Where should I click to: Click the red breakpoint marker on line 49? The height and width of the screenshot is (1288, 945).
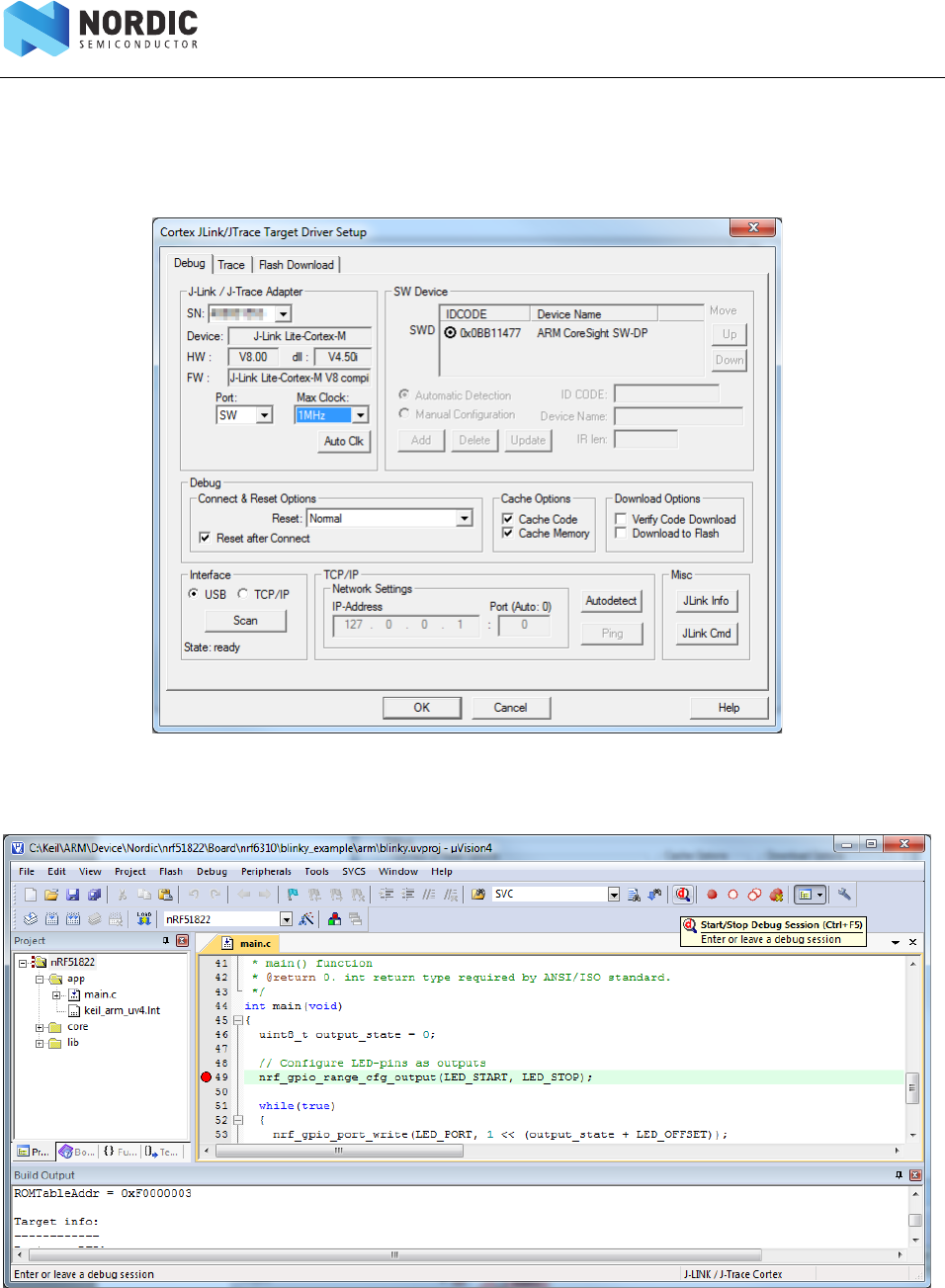click(207, 1077)
